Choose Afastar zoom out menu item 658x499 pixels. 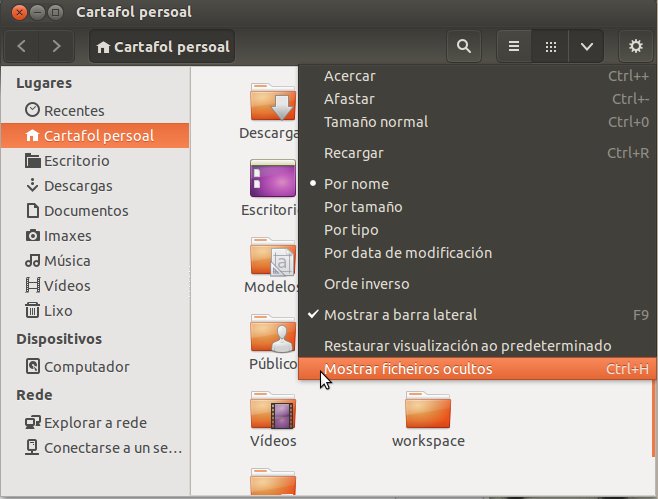[x=477, y=99]
